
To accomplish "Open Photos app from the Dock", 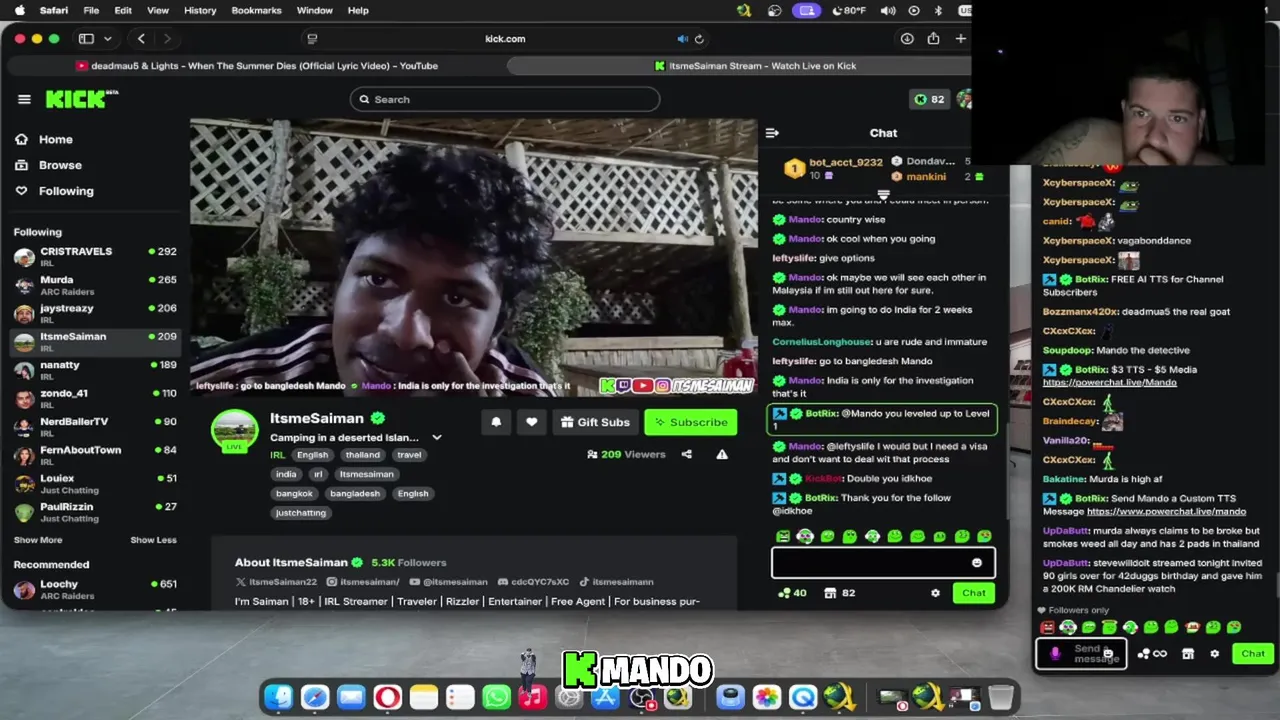I will (767, 697).
